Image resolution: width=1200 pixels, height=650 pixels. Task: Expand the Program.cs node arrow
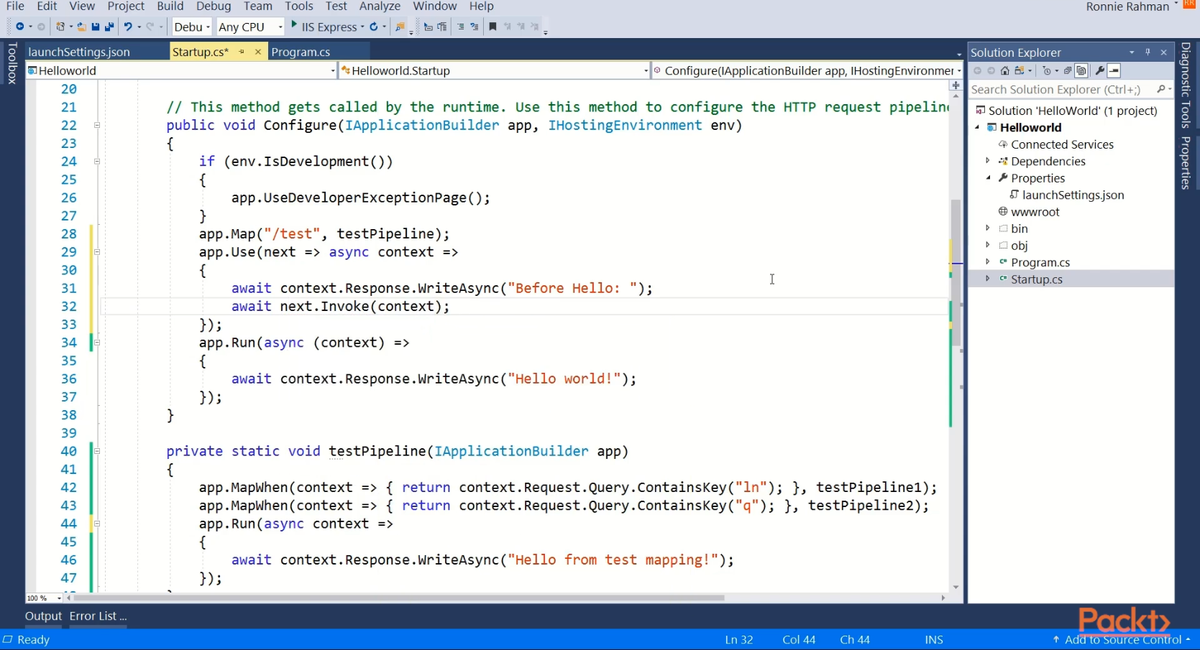point(988,262)
